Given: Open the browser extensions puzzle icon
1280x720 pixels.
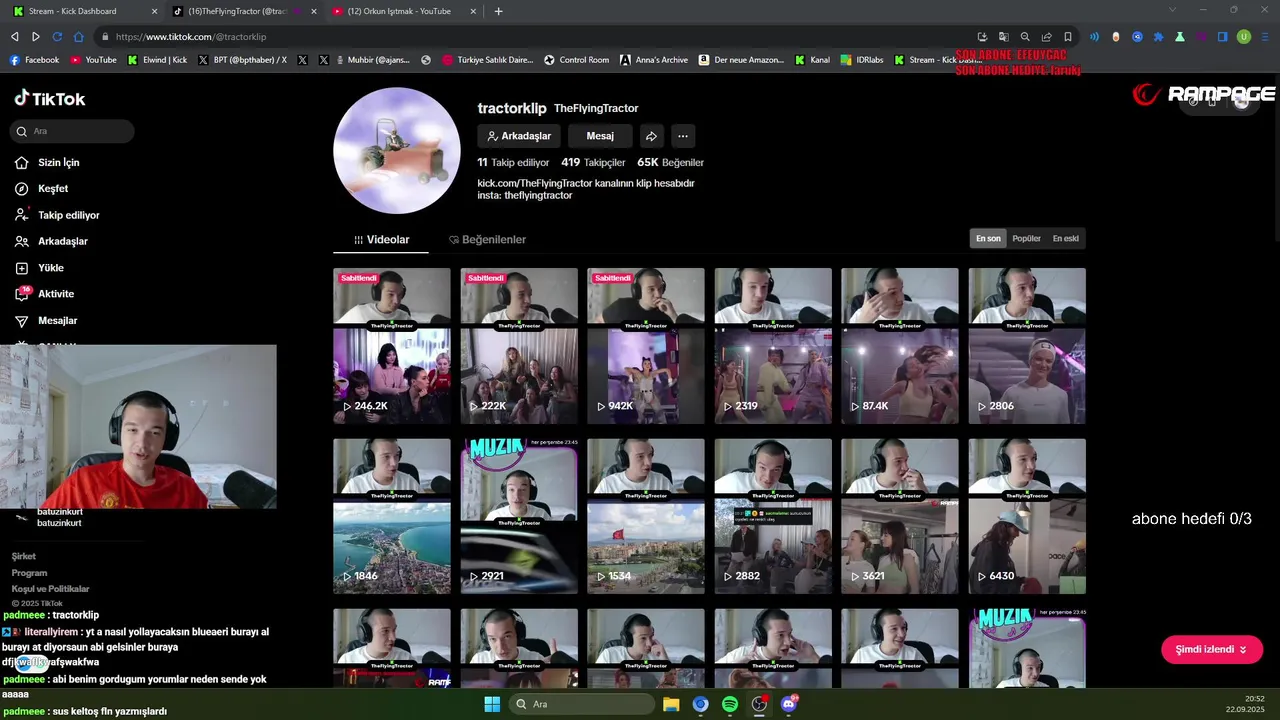Looking at the screenshot, I should [x=1158, y=37].
